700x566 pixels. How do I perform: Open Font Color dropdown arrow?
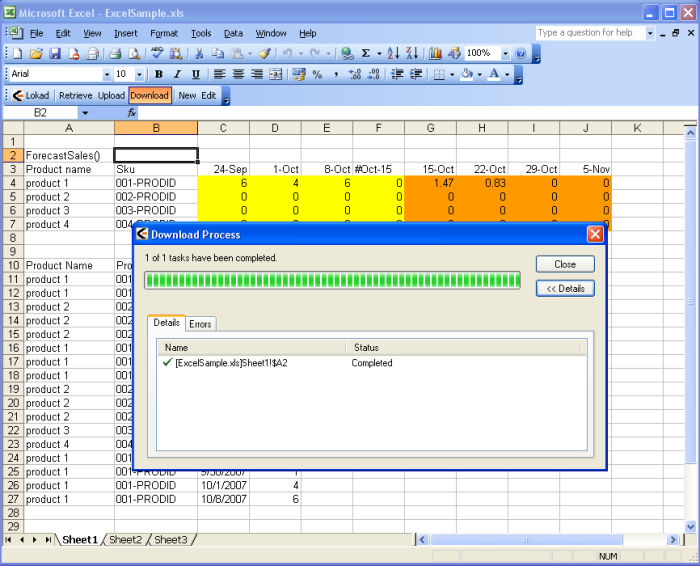[x=507, y=75]
